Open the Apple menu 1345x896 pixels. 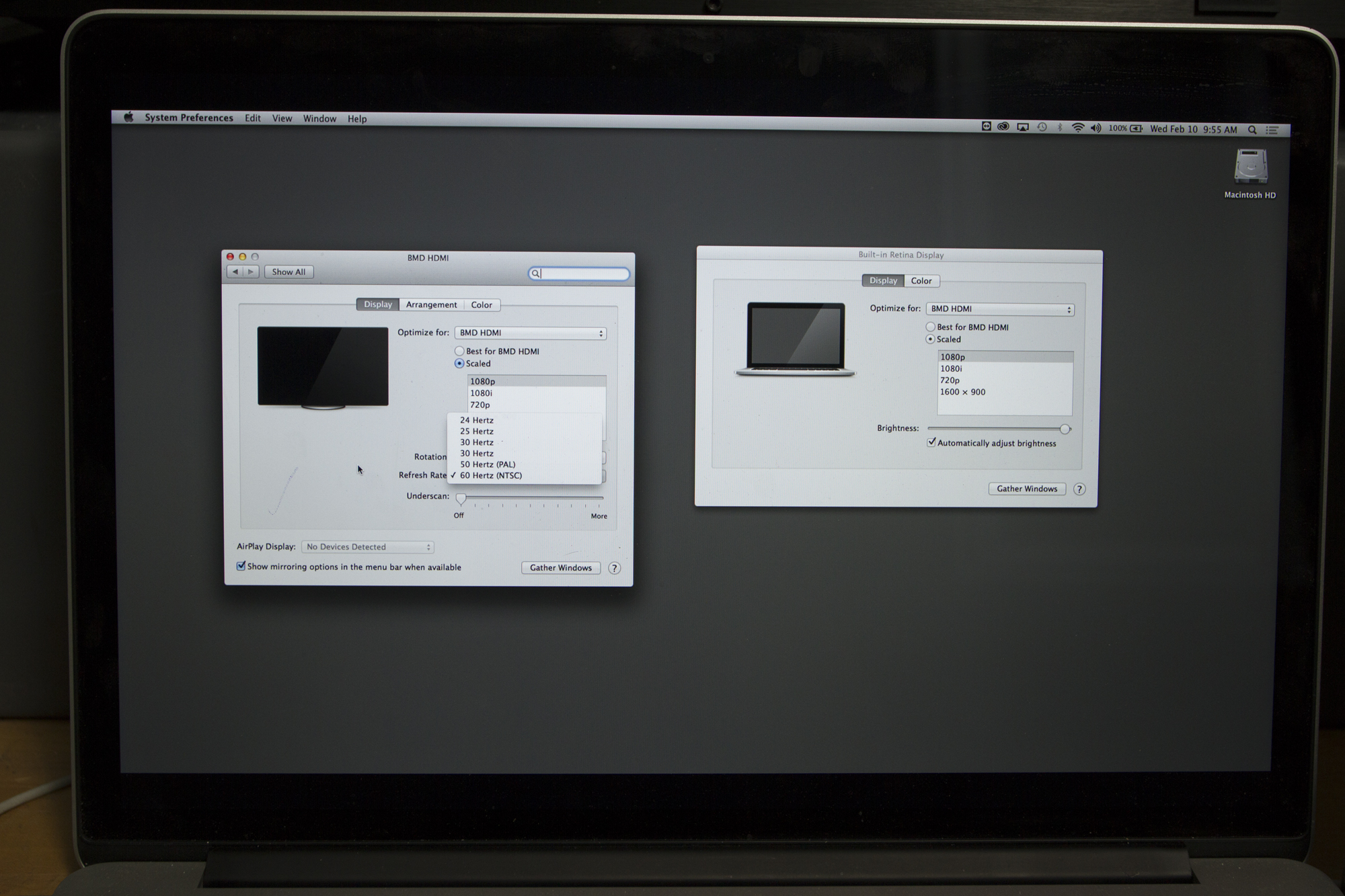coord(128,117)
